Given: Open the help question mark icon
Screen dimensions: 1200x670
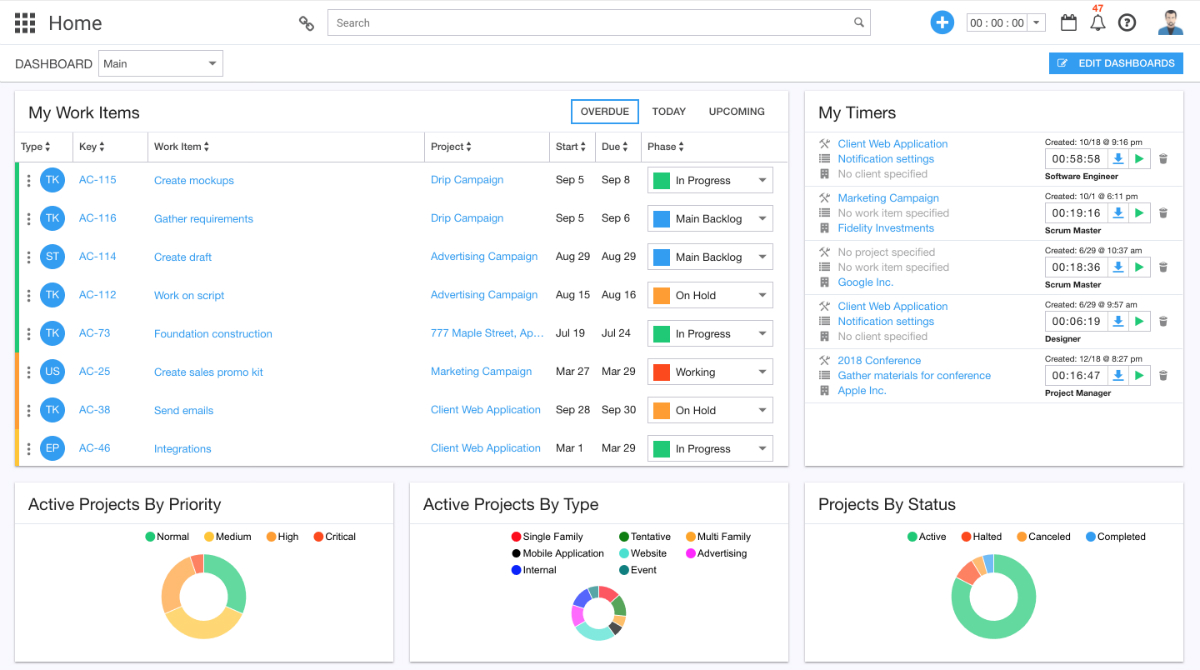Looking at the screenshot, I should click(1127, 23).
